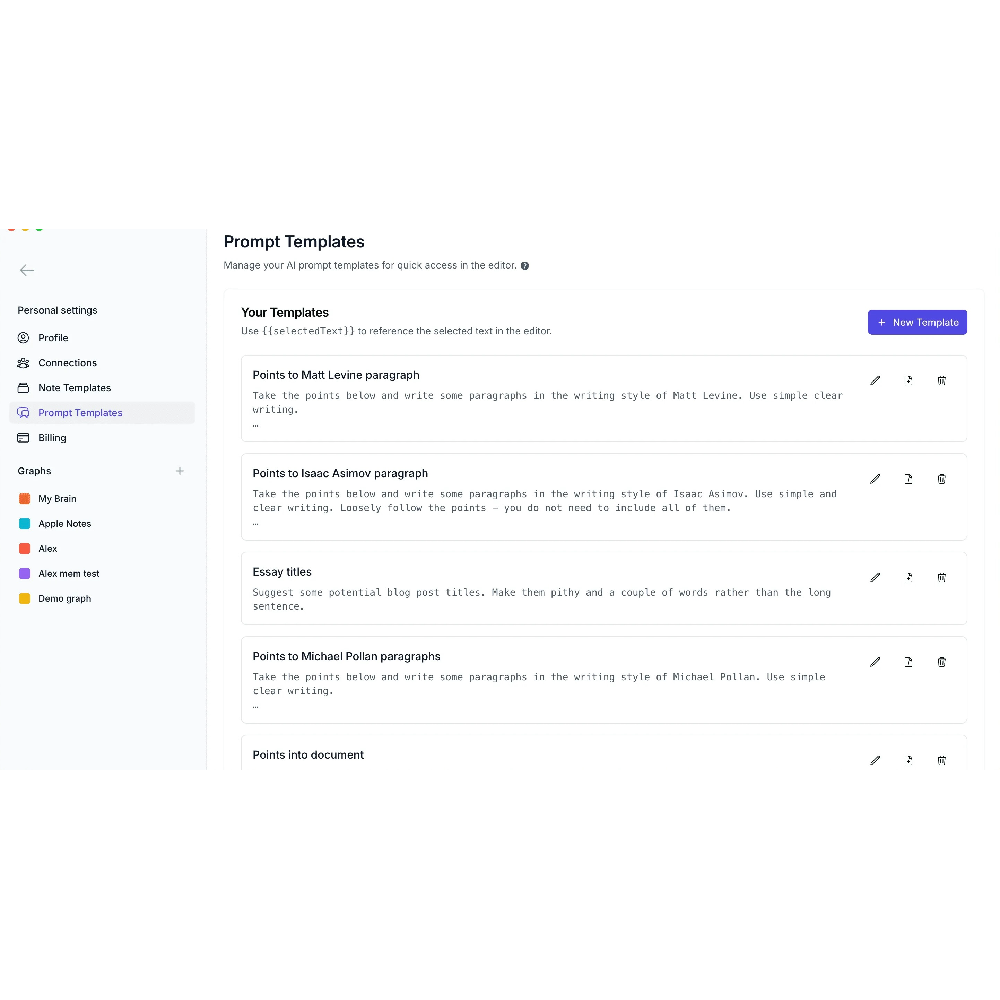The image size is (1000, 1000).
Task: Delete the Essay titles template
Action: pos(941,577)
